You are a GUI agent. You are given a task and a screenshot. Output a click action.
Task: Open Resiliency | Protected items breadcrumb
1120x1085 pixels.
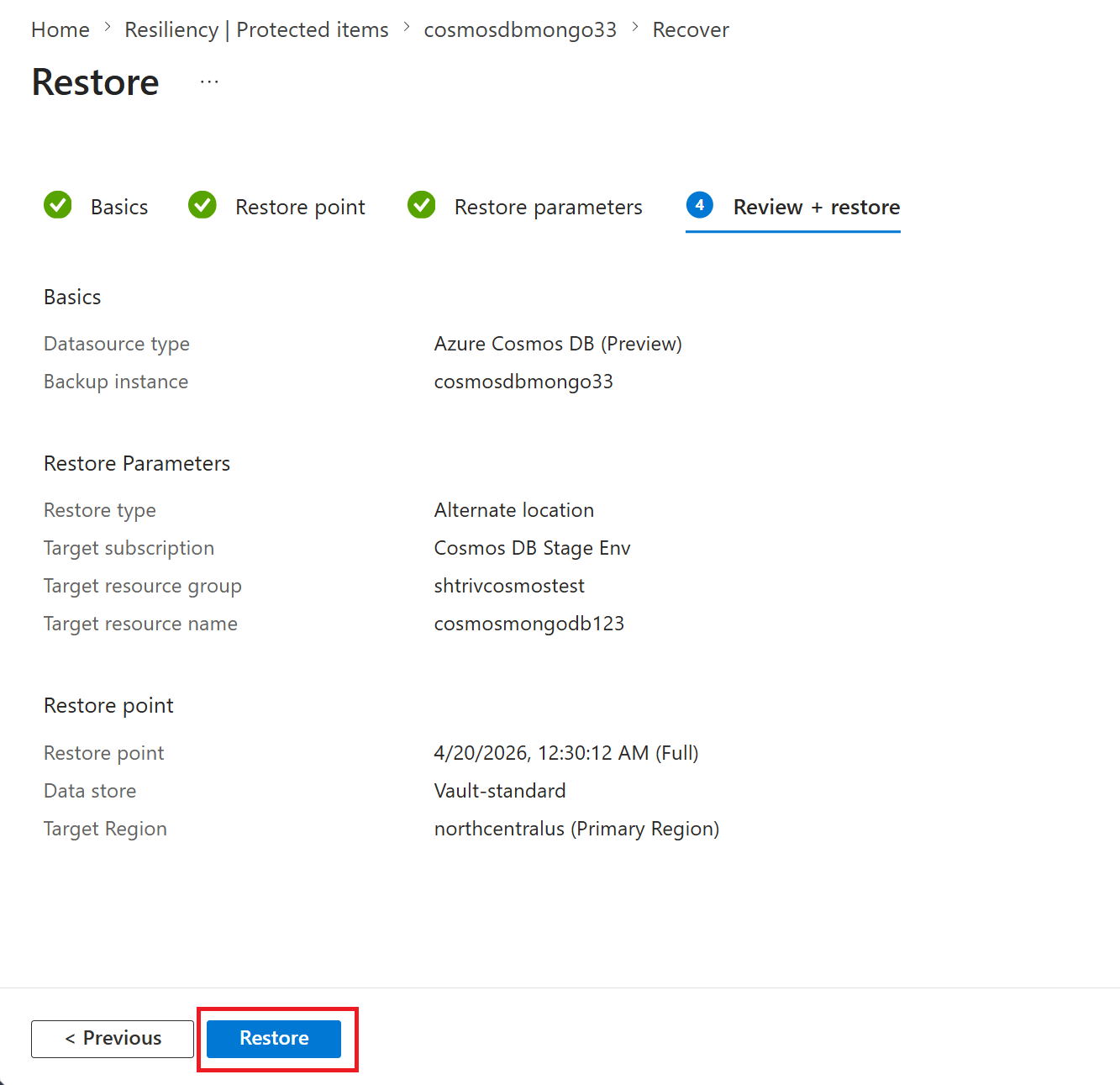[256, 29]
